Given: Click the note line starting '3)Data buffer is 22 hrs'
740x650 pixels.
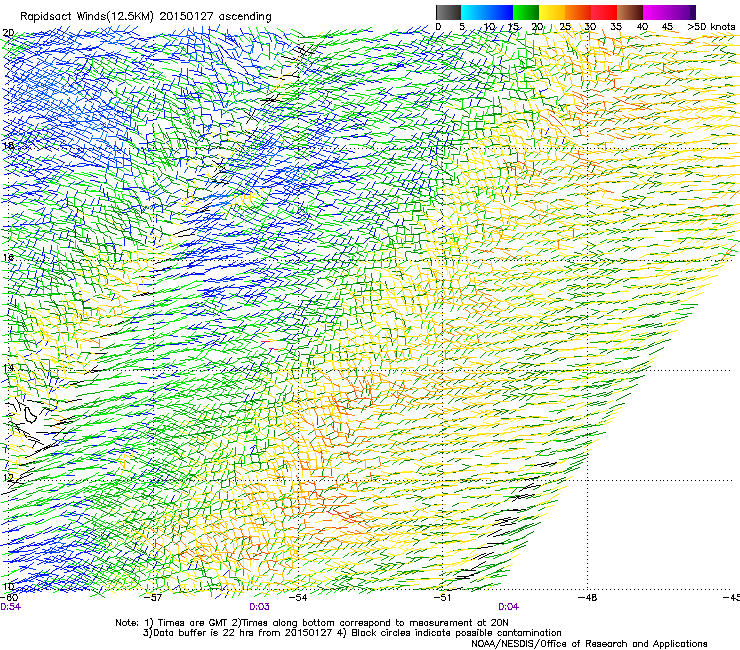Looking at the screenshot, I should tap(352, 633).
